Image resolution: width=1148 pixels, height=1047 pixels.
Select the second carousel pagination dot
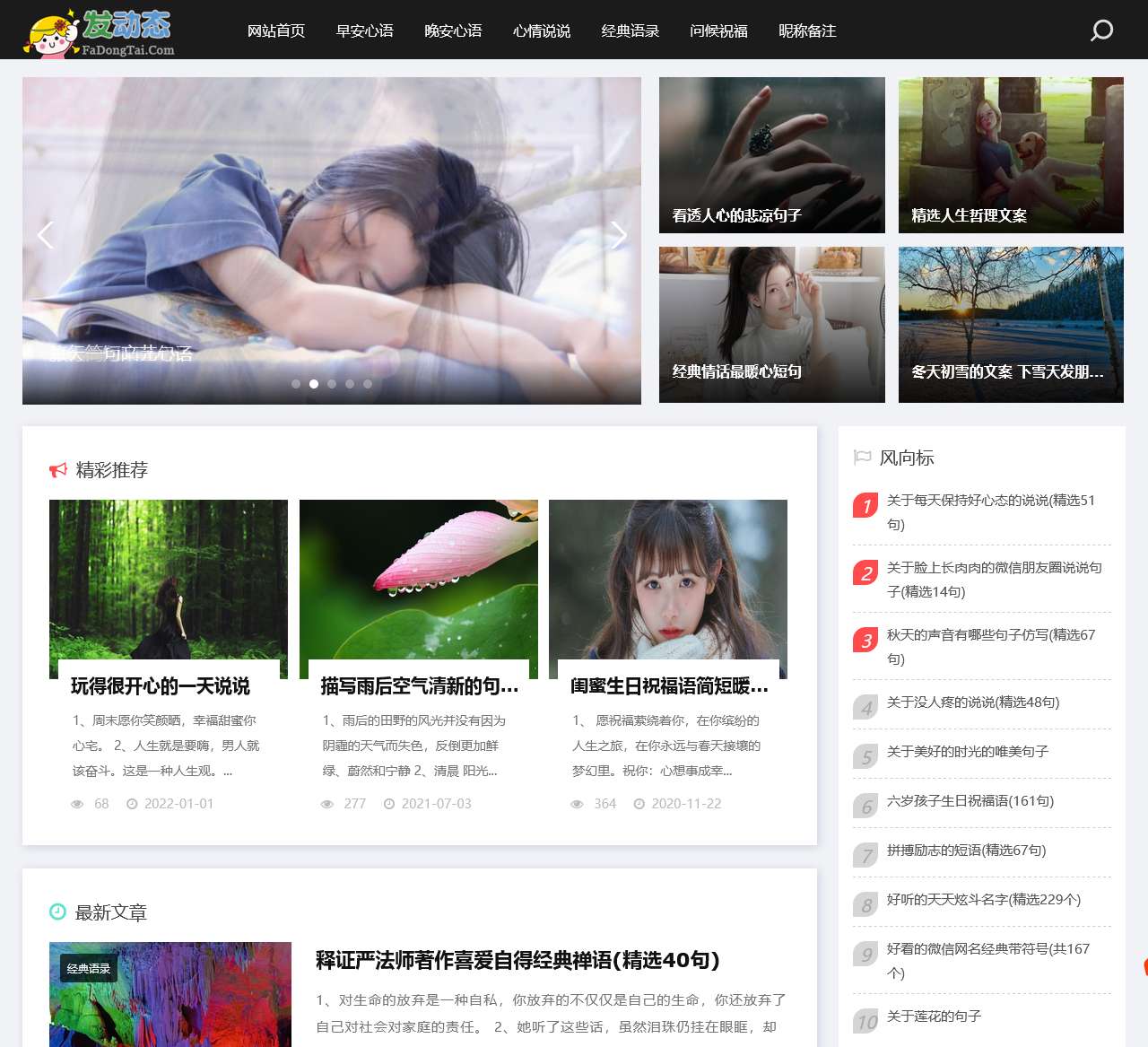click(x=314, y=383)
